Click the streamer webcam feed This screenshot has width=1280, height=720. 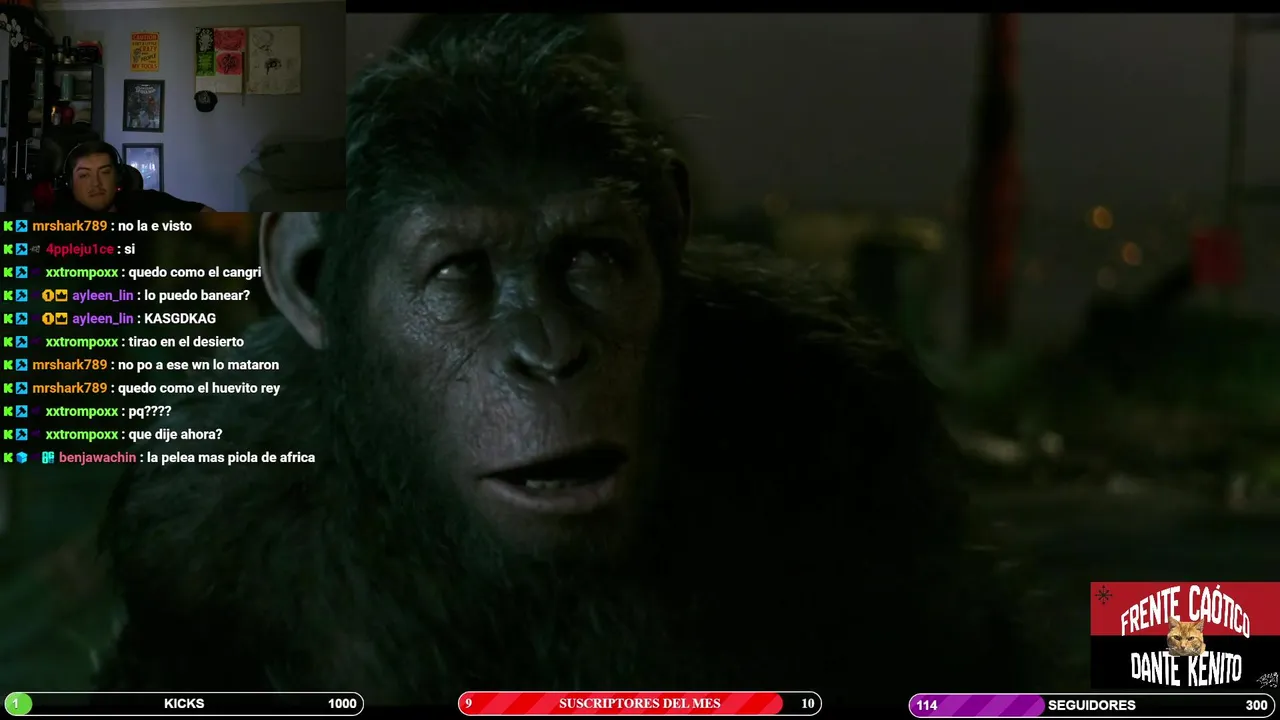(x=172, y=107)
